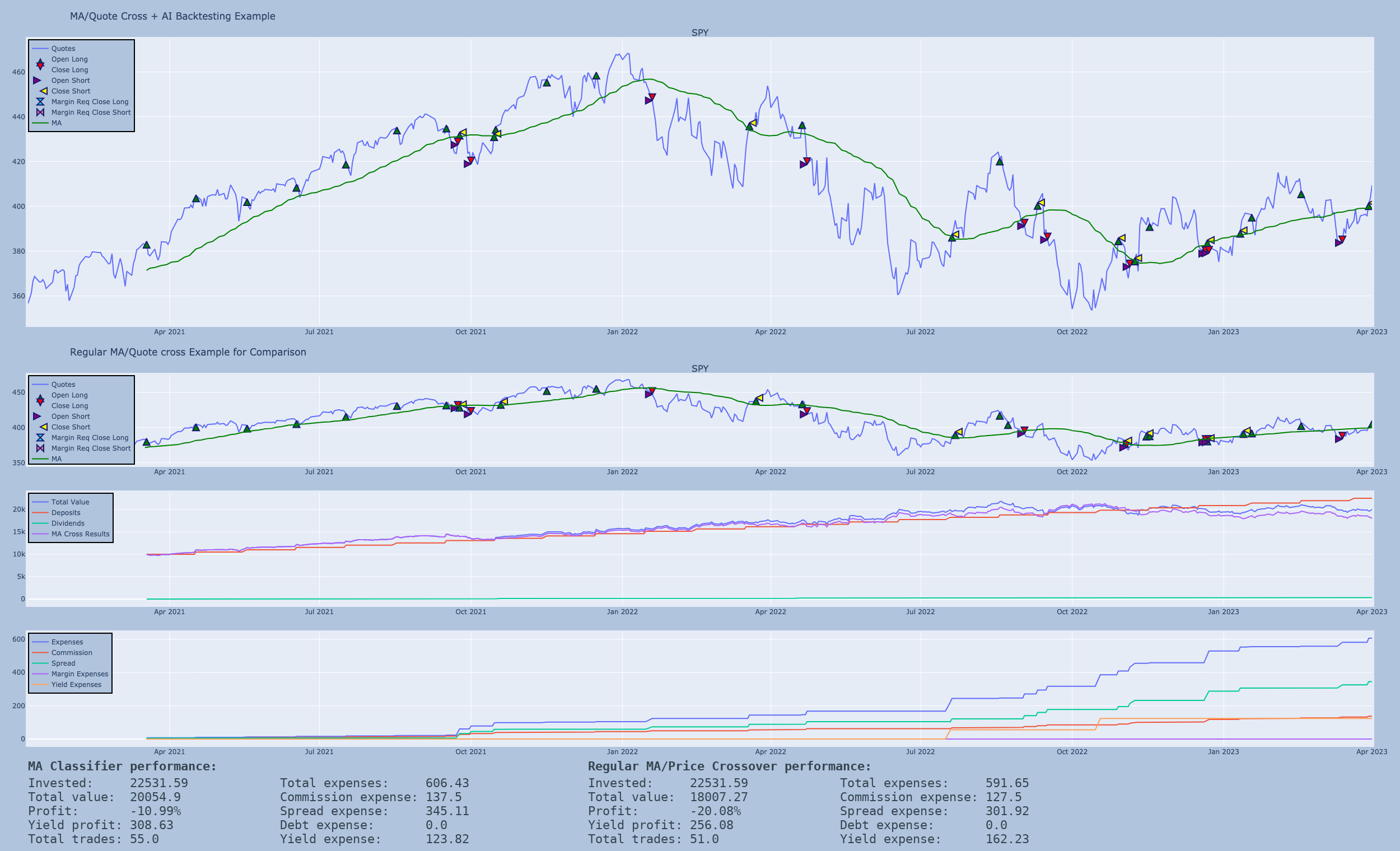Toggle Spread line in expenses chart legend

point(63,663)
